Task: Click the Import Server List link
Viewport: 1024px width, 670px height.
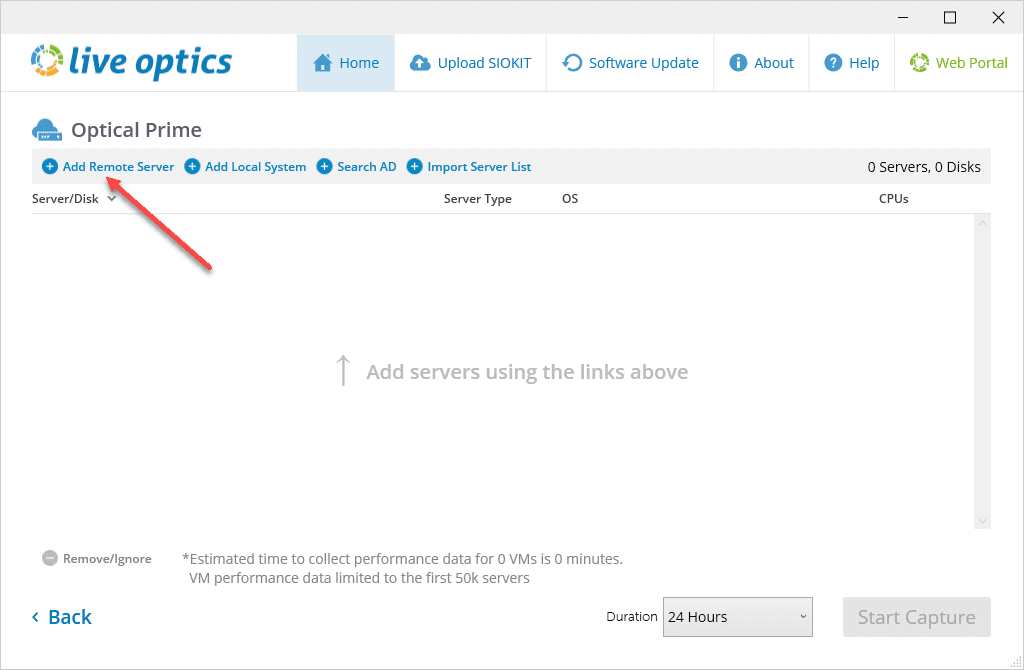Action: [479, 167]
